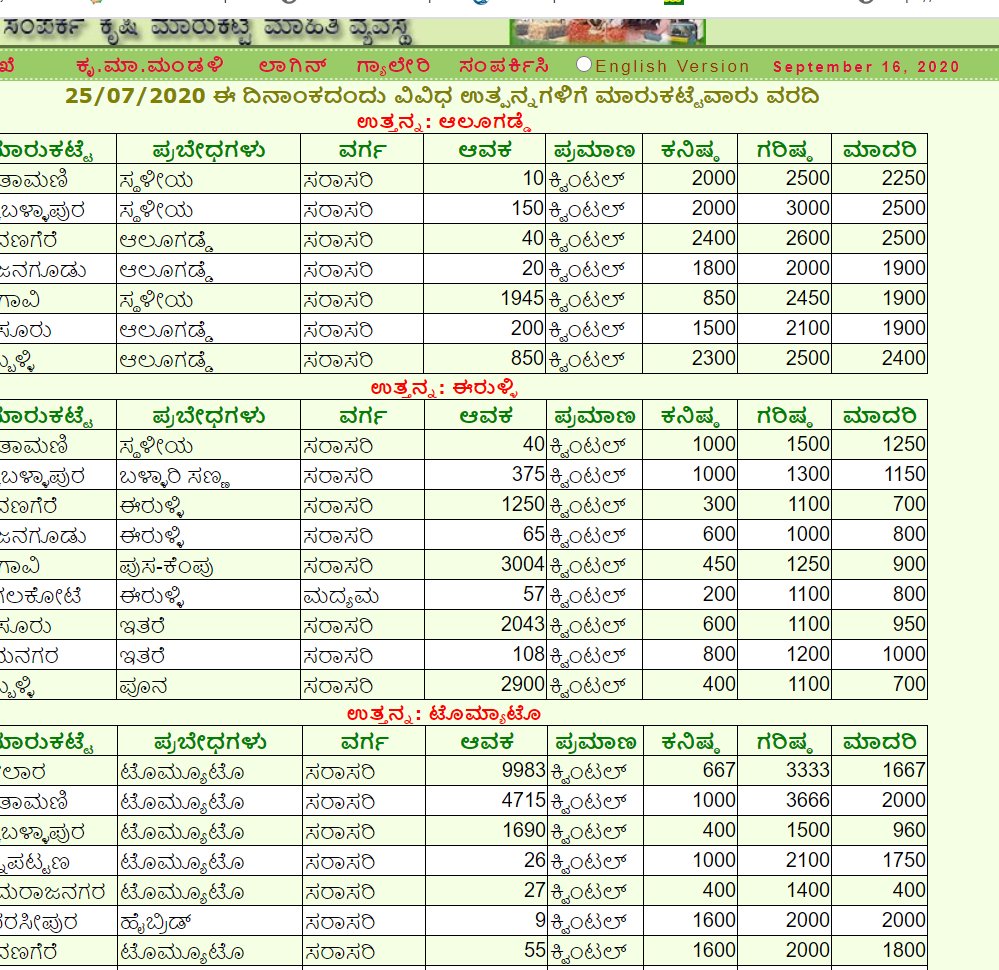Click potato minimum price 2400

coord(714,238)
